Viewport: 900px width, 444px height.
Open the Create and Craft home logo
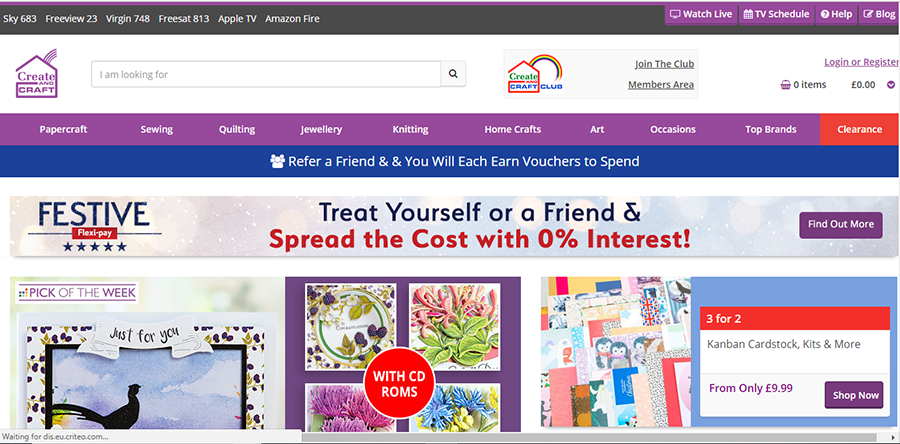[x=36, y=73]
